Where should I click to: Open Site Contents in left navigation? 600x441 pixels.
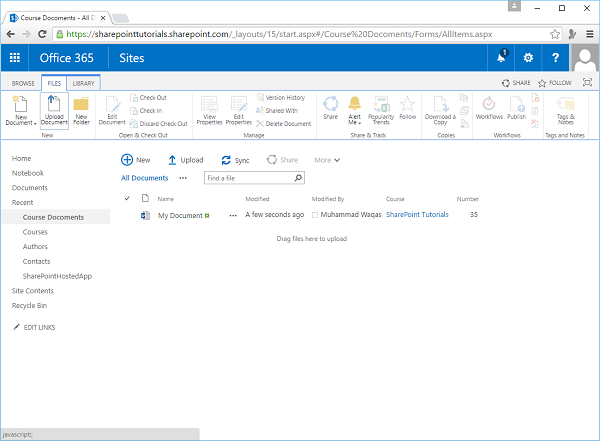pyautogui.click(x=34, y=290)
